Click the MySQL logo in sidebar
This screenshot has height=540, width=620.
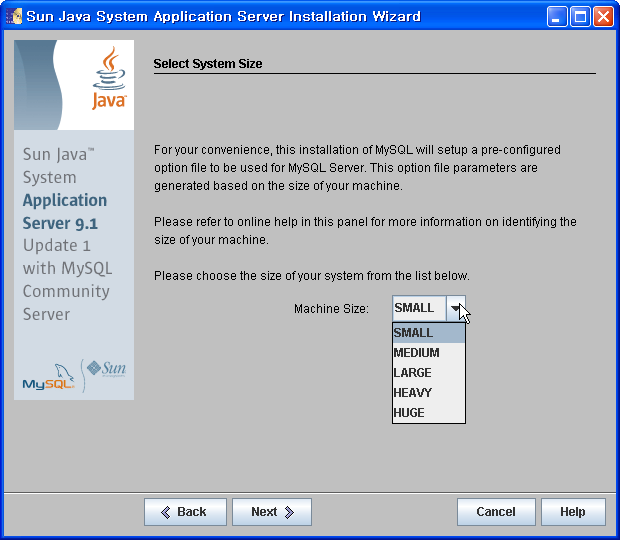(48, 378)
